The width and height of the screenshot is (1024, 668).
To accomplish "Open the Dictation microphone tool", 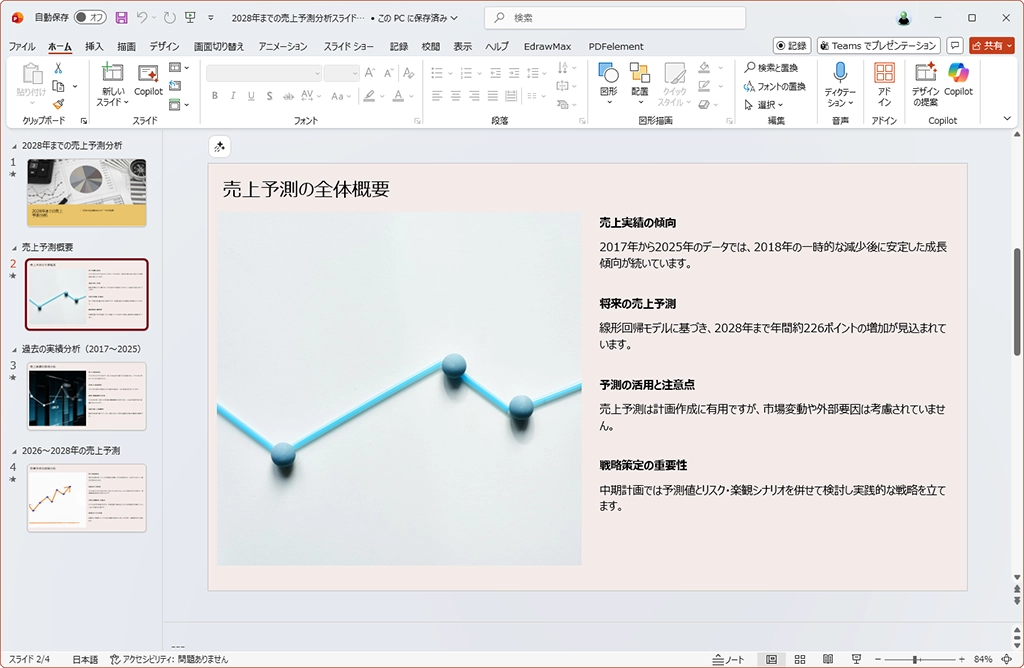I will click(840, 79).
